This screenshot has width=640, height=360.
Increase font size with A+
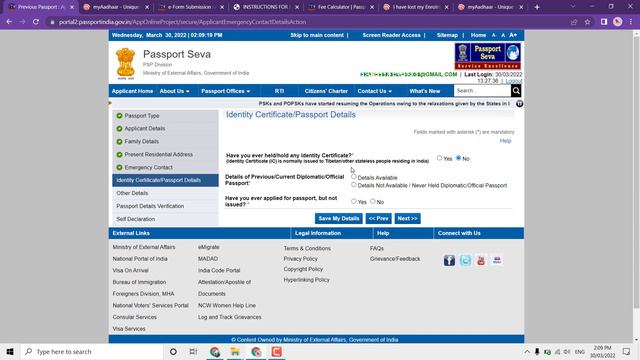click(x=513, y=35)
